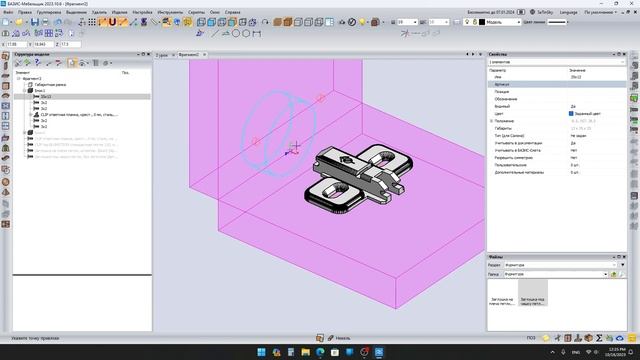This screenshot has height=360, width=640.
Task: Click the circled slash icon in toolbar
Action: tap(352, 22)
